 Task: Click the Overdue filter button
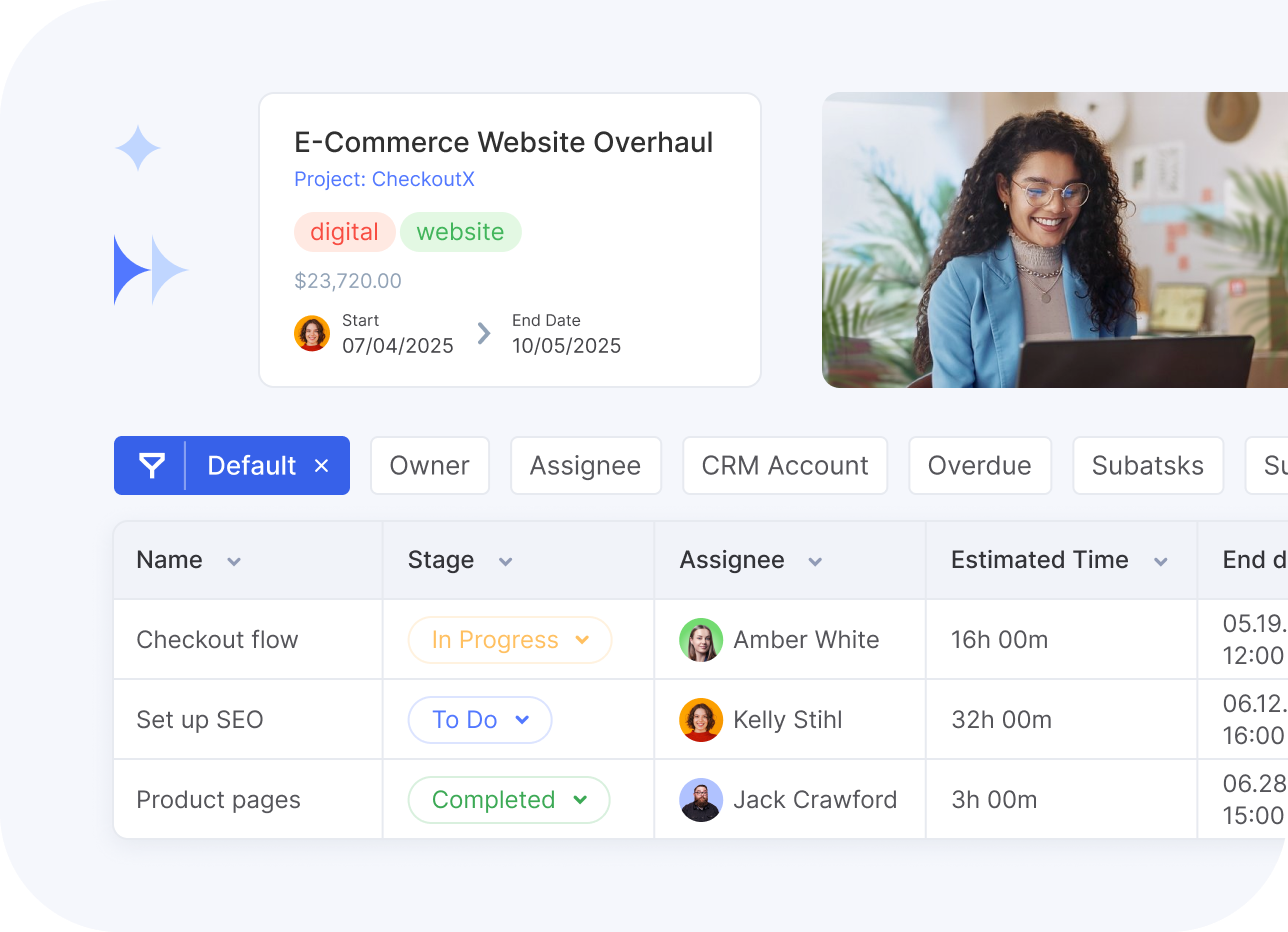[x=979, y=466]
